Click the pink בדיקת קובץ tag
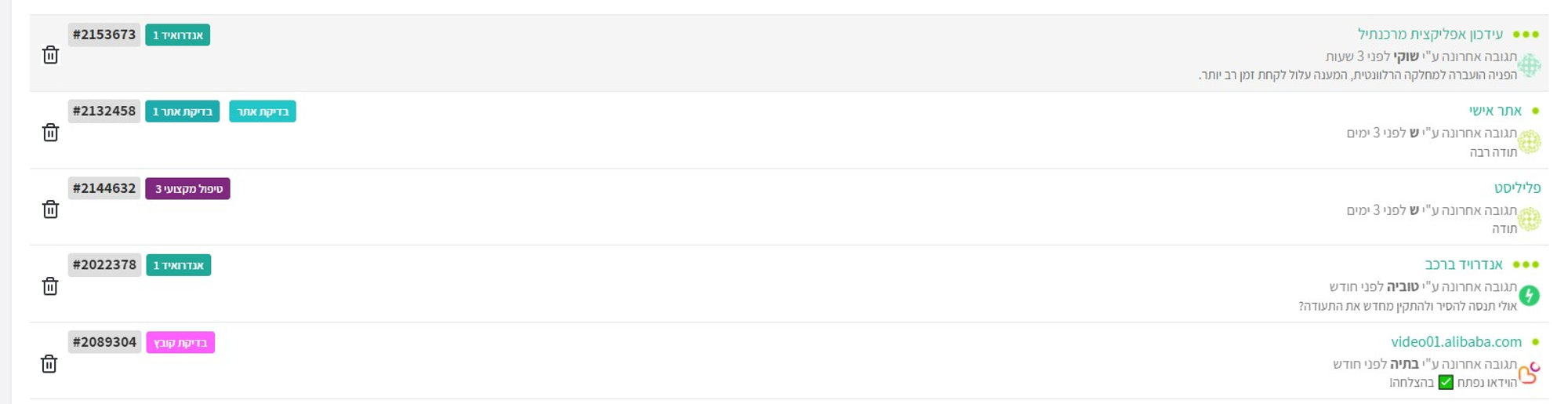Viewport: 1568px width, 404px height. pyautogui.click(x=180, y=343)
